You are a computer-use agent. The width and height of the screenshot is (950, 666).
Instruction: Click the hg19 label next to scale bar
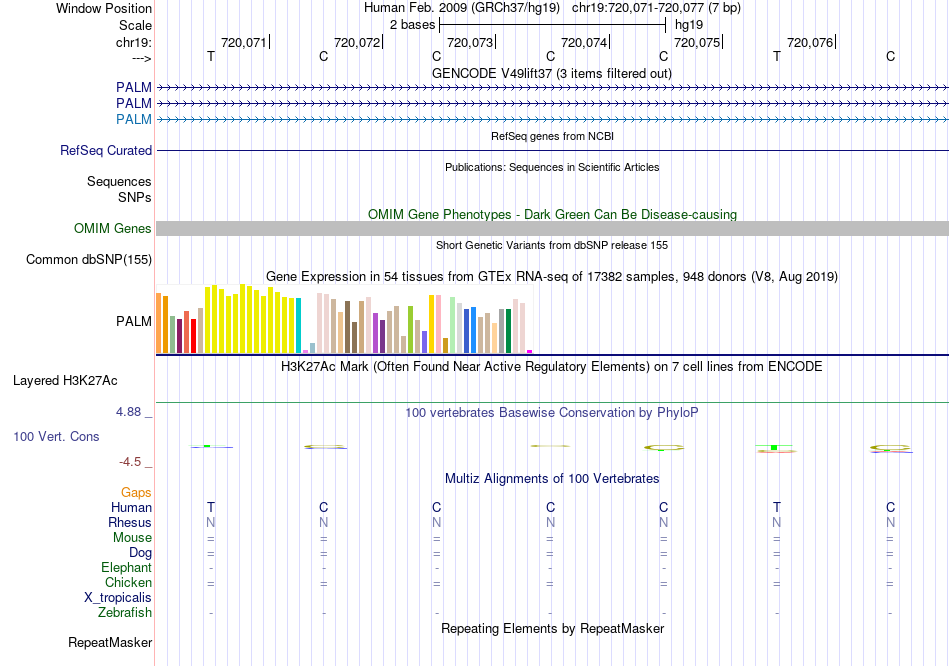689,25
